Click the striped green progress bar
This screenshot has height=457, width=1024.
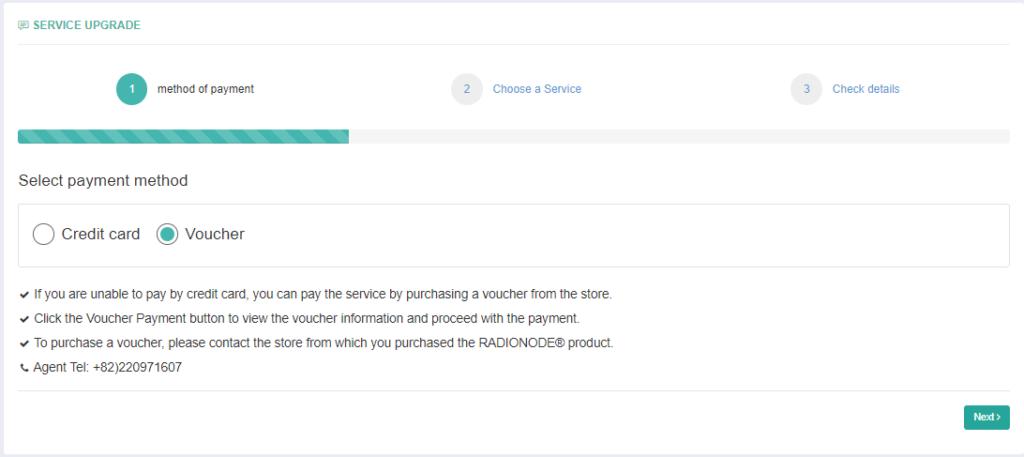(x=184, y=136)
